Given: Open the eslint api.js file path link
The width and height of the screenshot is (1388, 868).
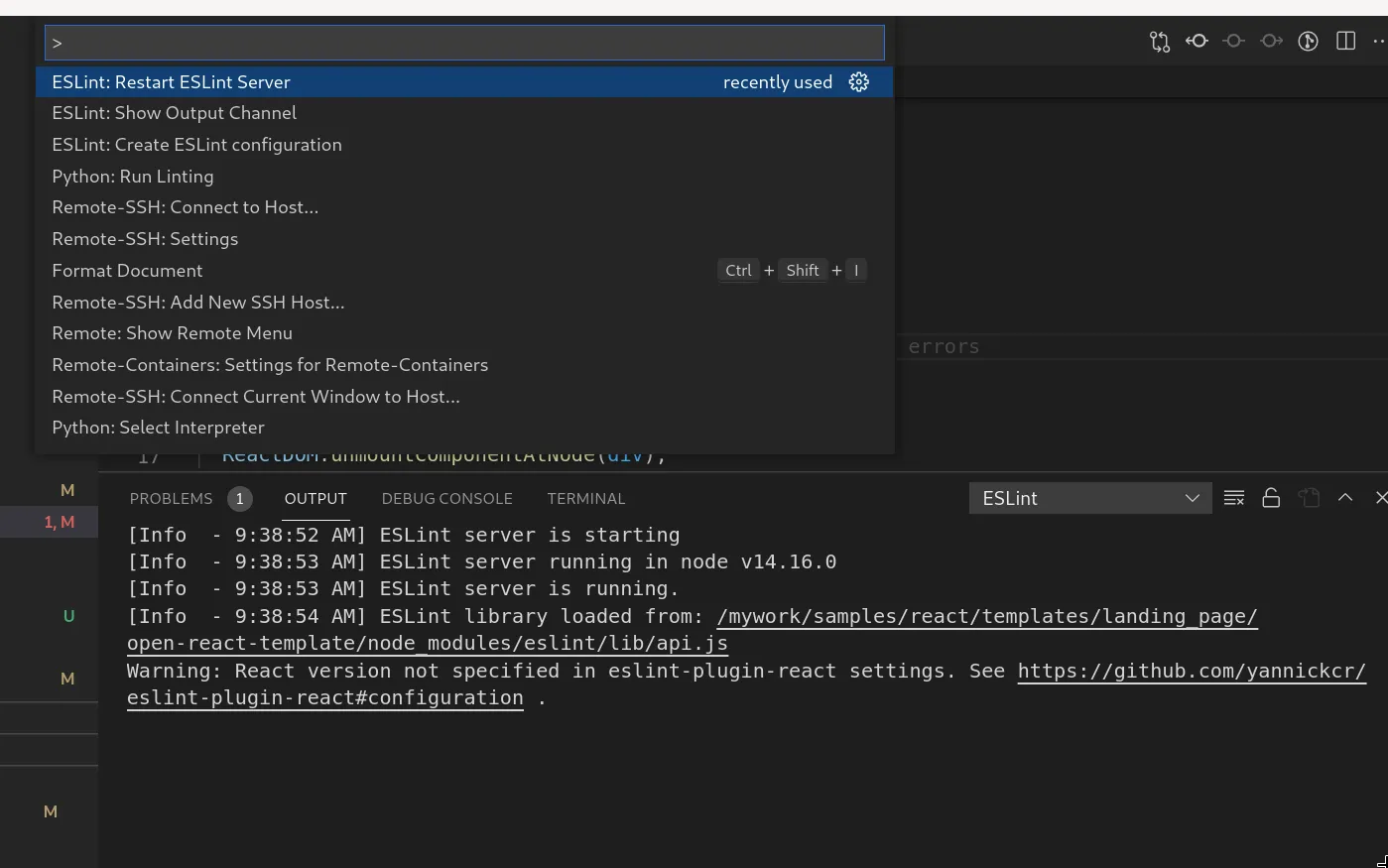Looking at the screenshot, I should (x=693, y=630).
